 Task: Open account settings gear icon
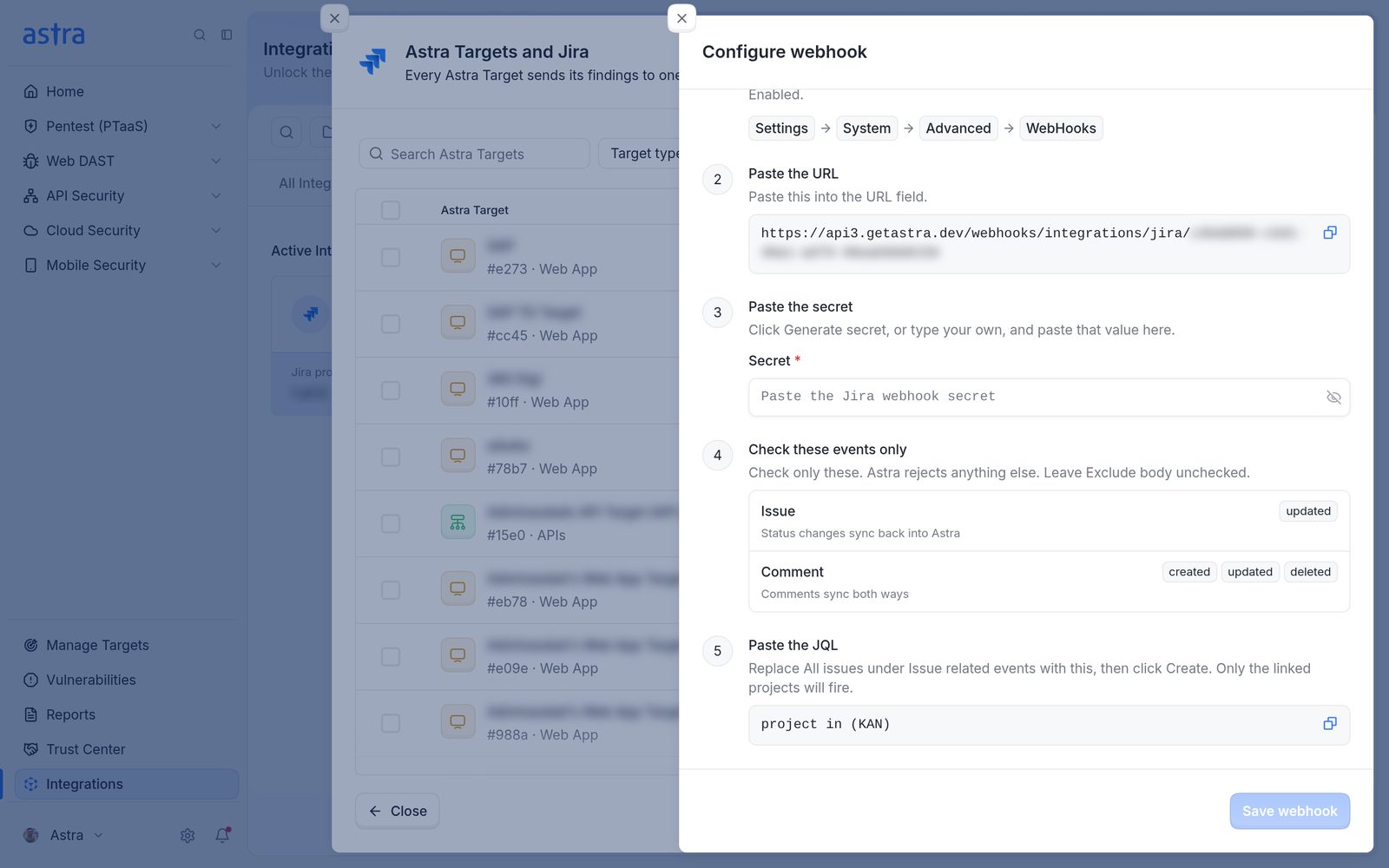pos(188,835)
